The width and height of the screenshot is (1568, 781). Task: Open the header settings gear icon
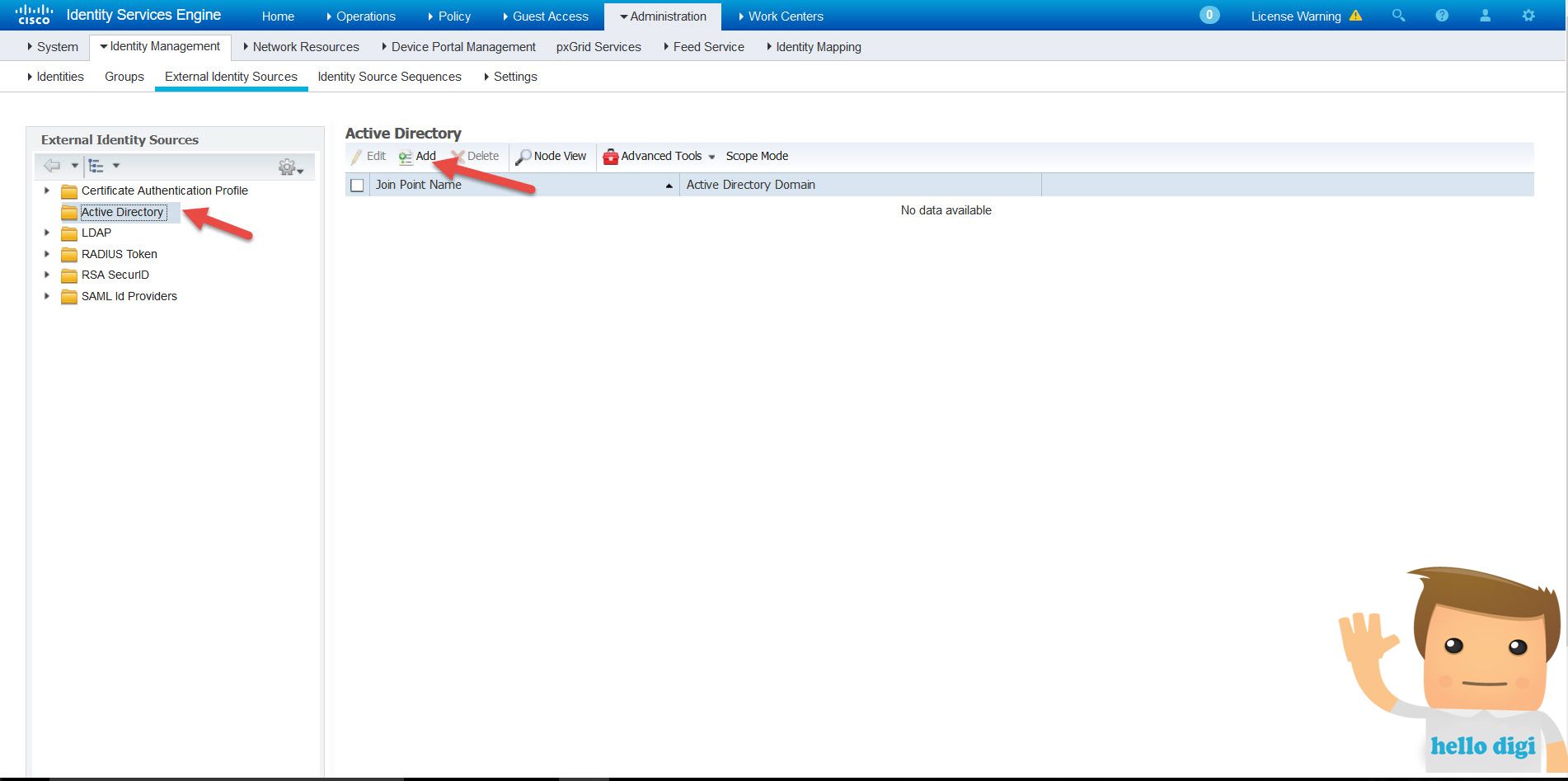tap(1528, 16)
